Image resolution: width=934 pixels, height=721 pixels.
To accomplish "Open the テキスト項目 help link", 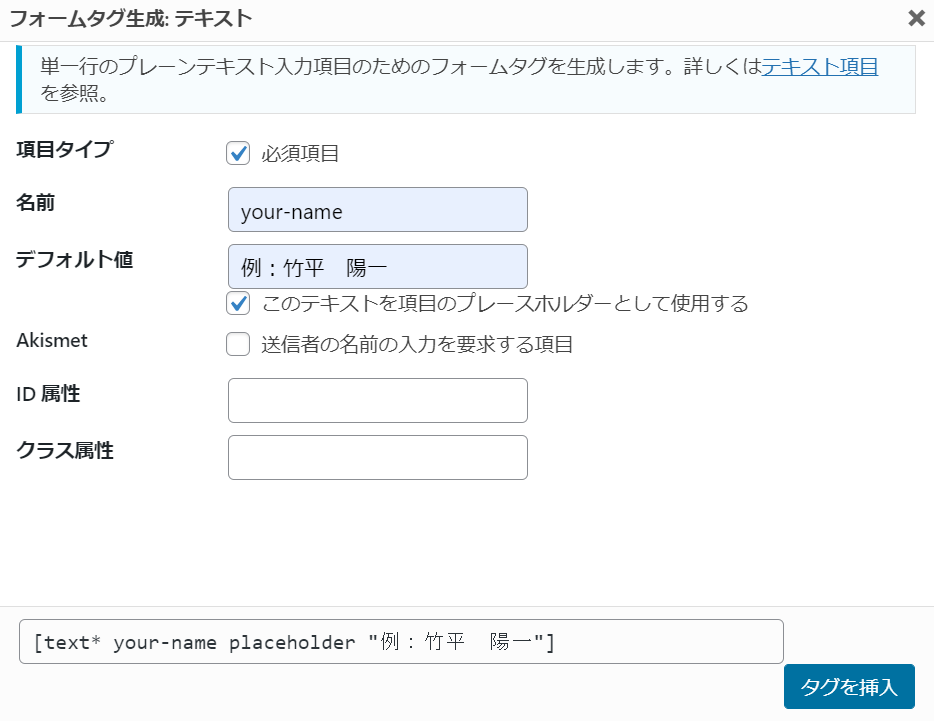I will coord(820,66).
